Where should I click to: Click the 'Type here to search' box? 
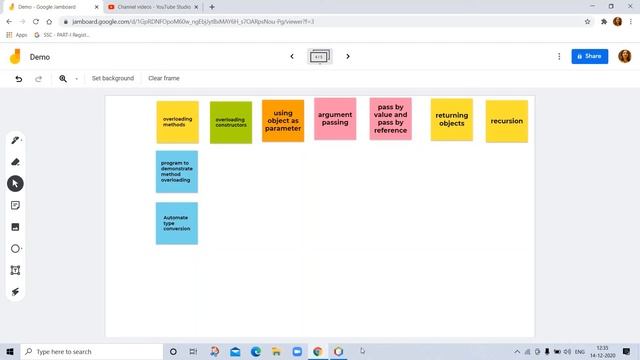[x=92, y=351]
